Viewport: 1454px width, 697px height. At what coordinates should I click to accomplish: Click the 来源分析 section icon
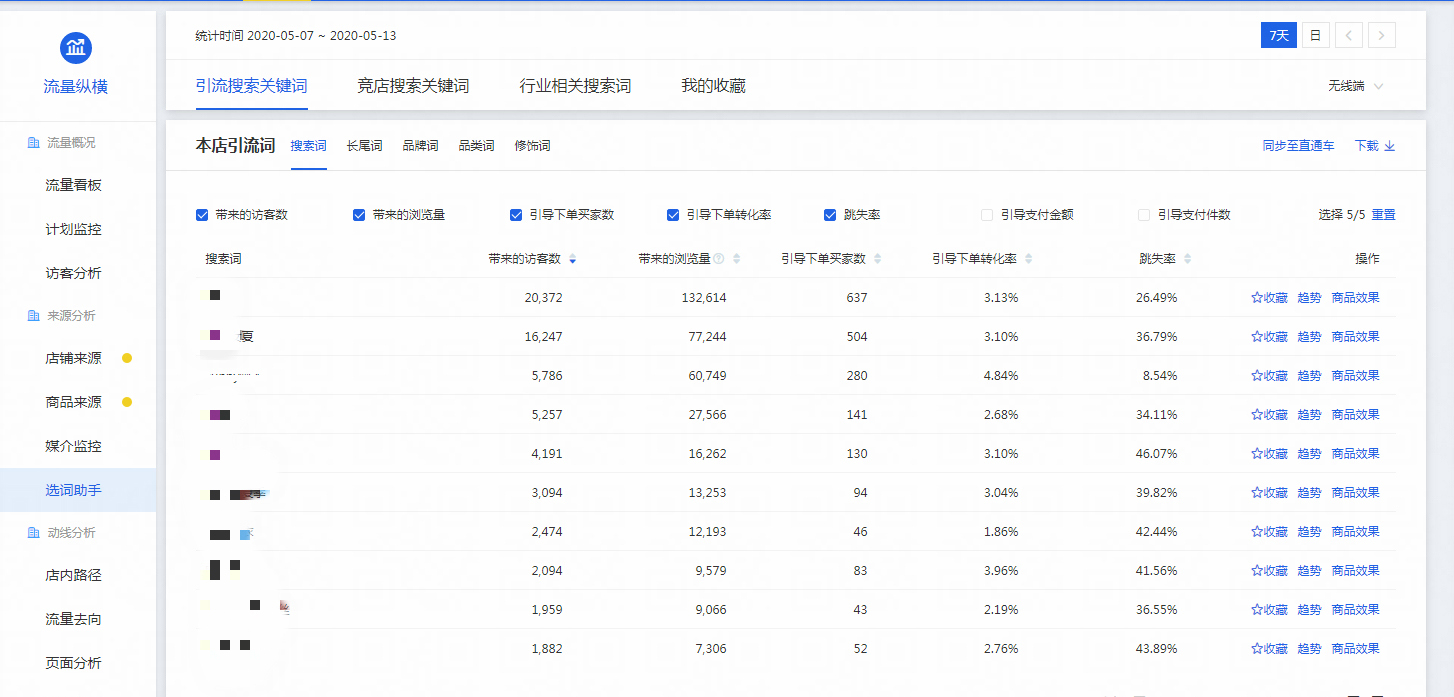click(33, 316)
